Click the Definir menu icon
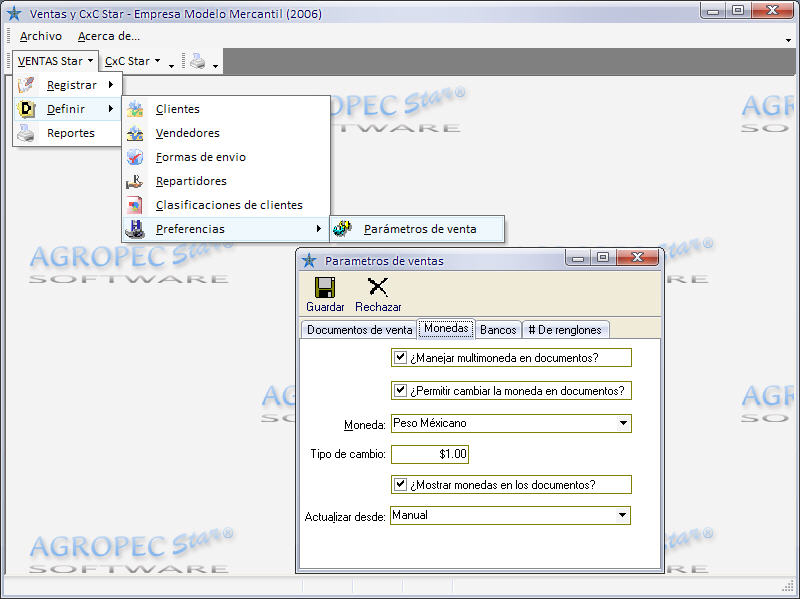Image resolution: width=800 pixels, height=599 pixels. pyautogui.click(x=26, y=109)
